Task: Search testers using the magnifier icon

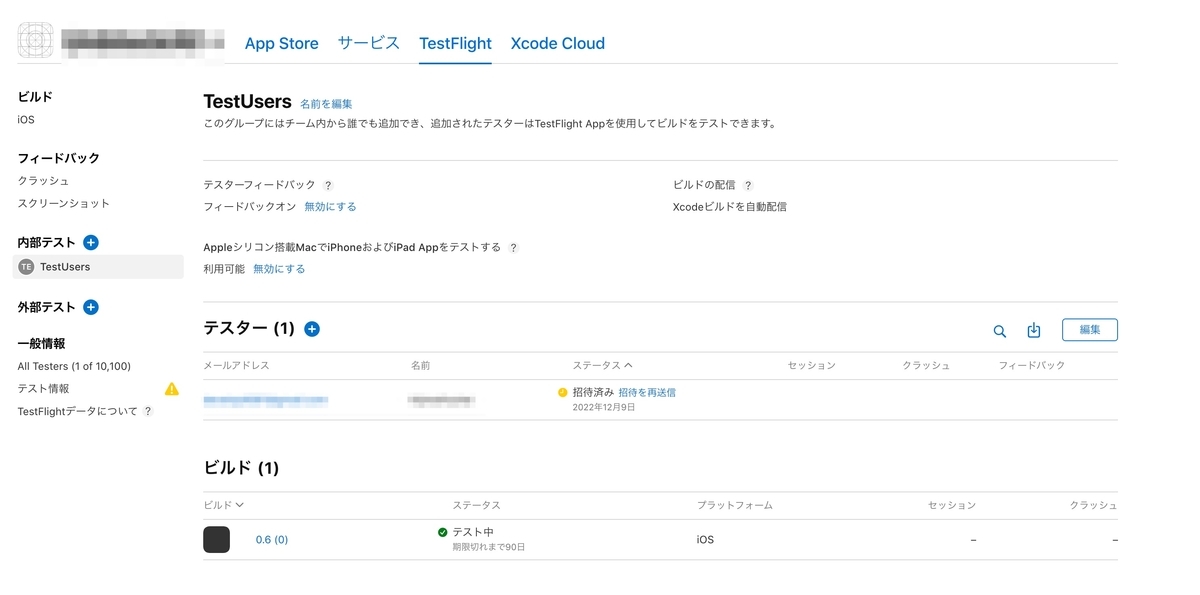Action: click(x=999, y=331)
